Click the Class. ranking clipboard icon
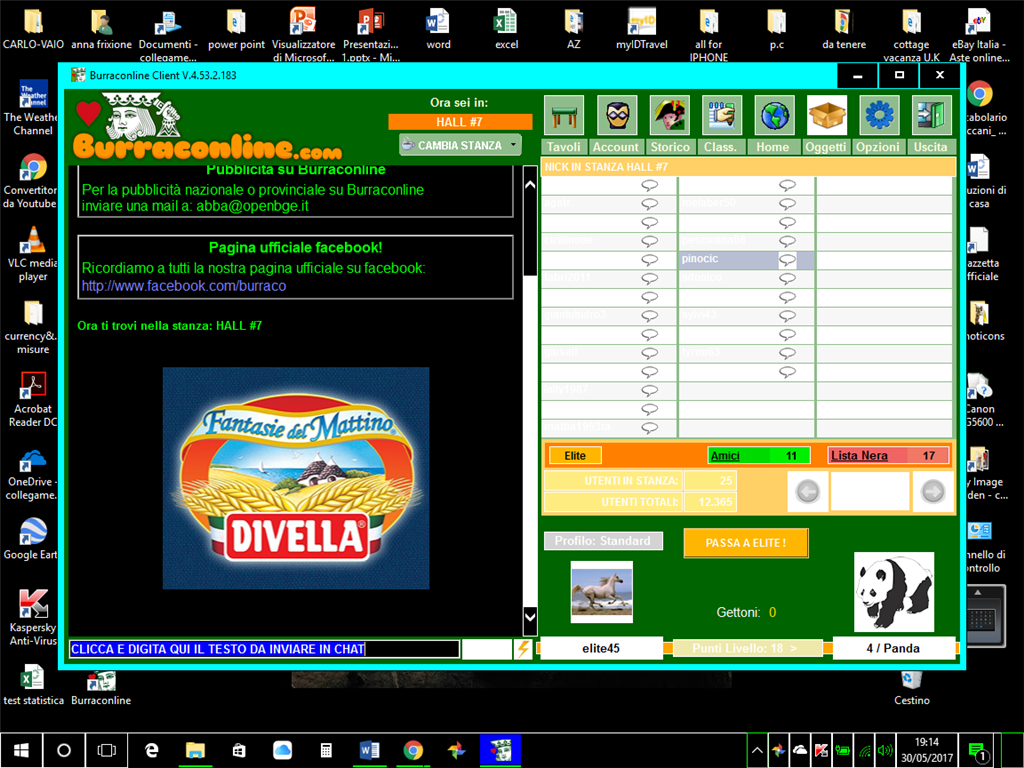This screenshot has width=1024, height=768. [722, 116]
